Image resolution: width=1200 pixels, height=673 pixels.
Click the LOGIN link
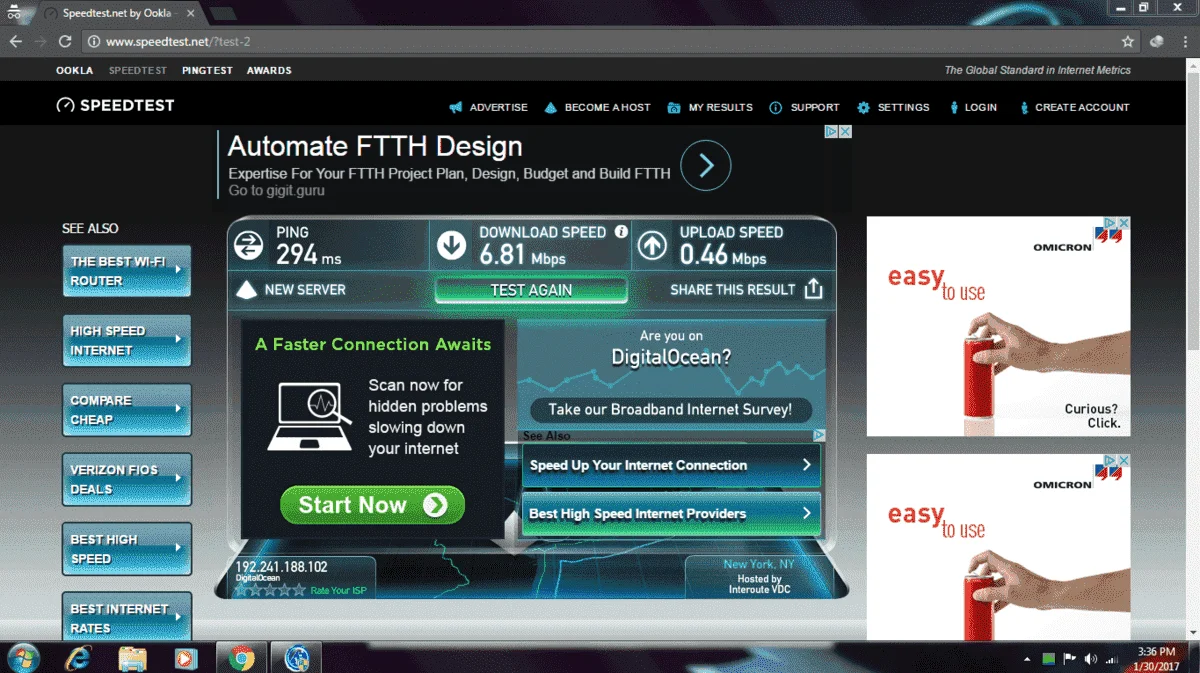coord(981,107)
